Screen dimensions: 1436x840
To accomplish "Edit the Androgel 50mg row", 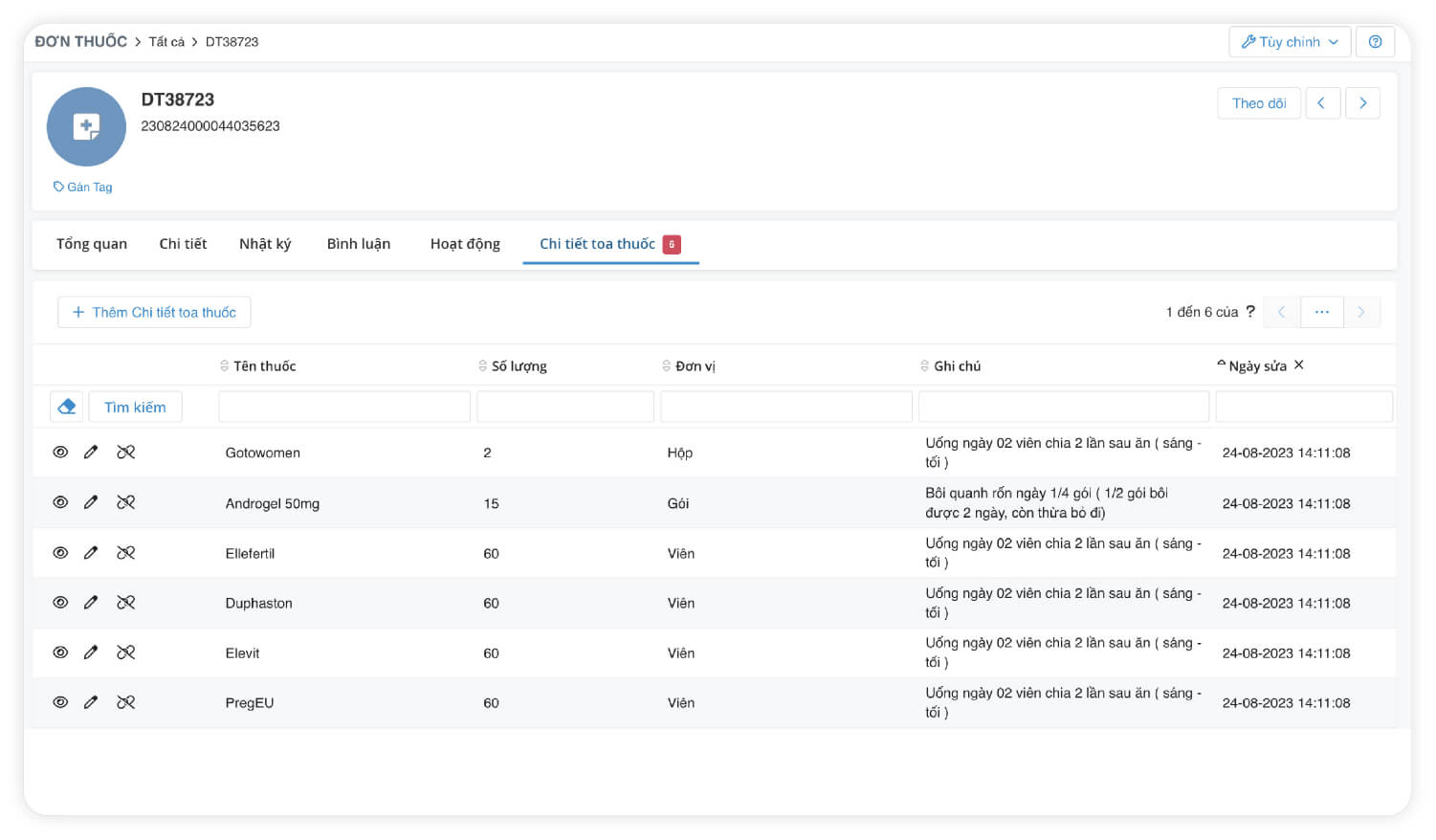I will pyautogui.click(x=91, y=502).
